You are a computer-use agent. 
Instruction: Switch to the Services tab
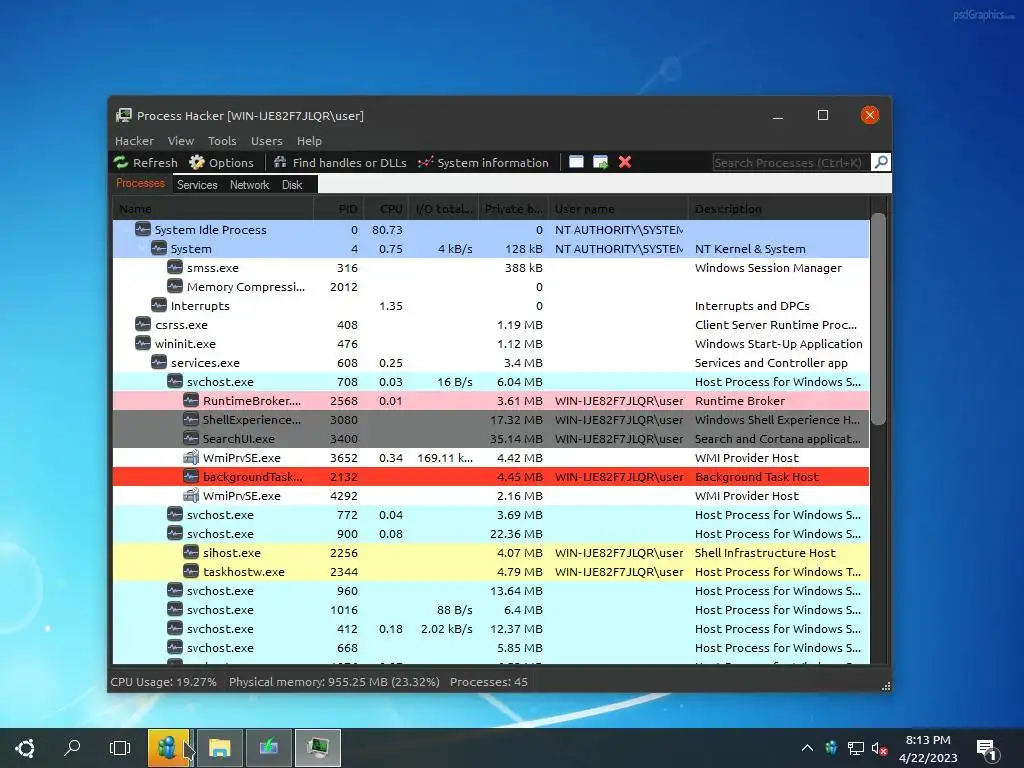pos(197,185)
